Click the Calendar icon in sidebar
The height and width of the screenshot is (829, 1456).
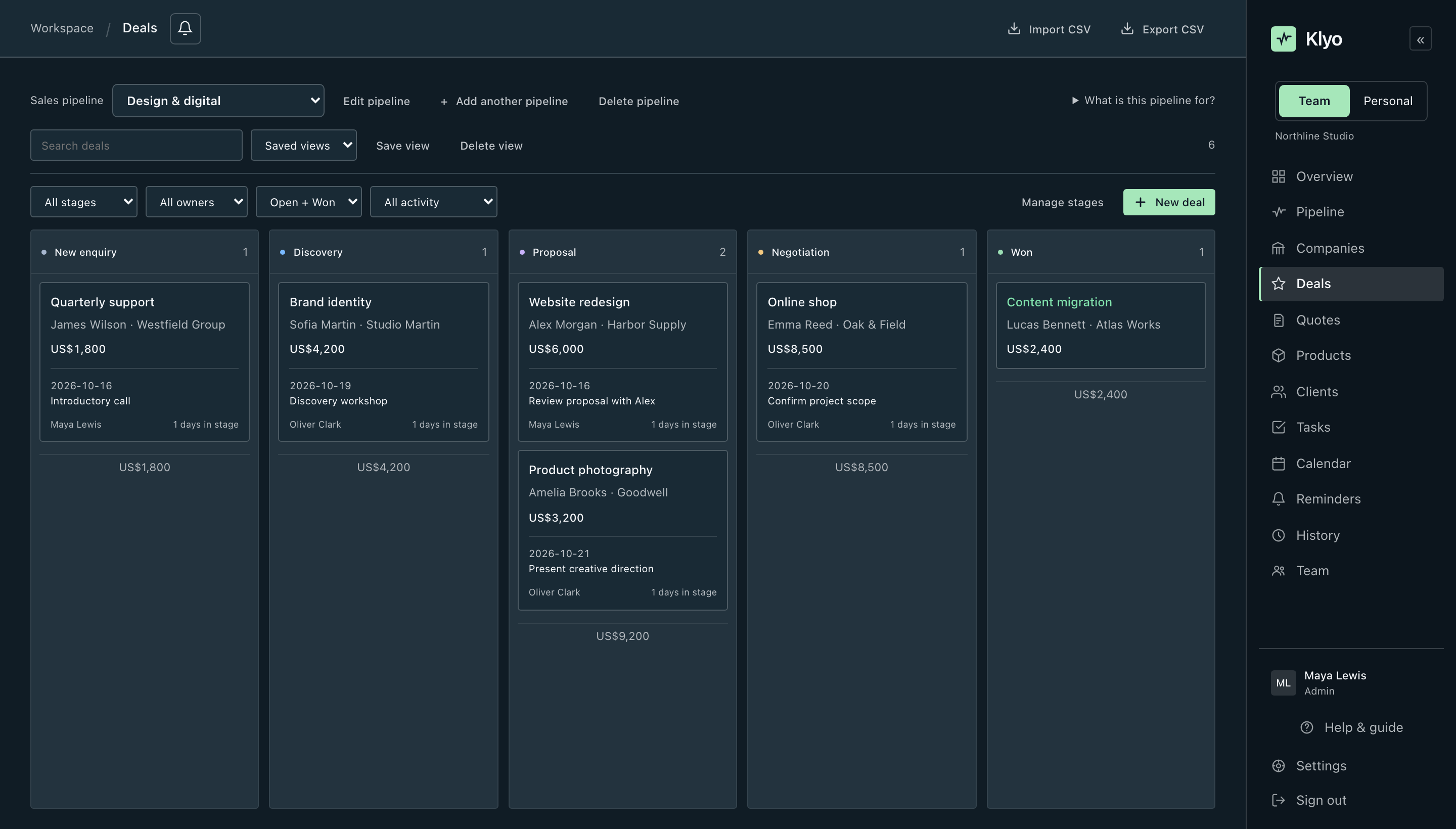[1279, 464]
